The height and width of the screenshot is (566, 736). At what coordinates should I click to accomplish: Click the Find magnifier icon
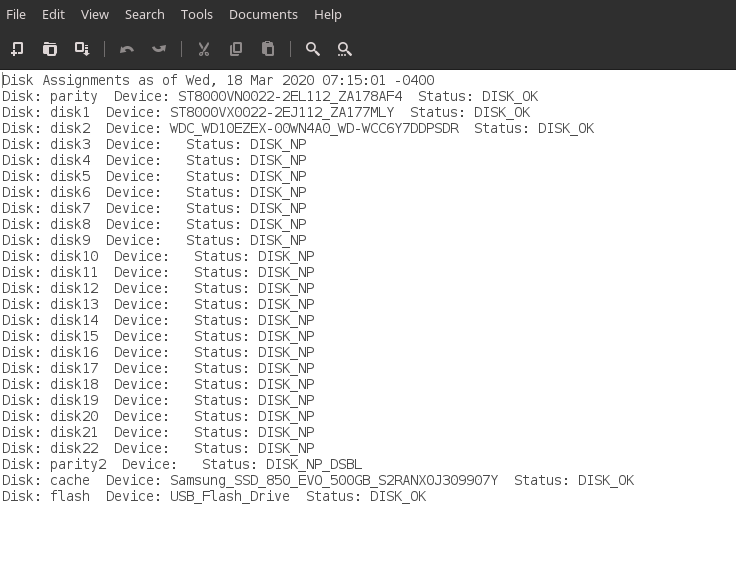pyautogui.click(x=313, y=49)
